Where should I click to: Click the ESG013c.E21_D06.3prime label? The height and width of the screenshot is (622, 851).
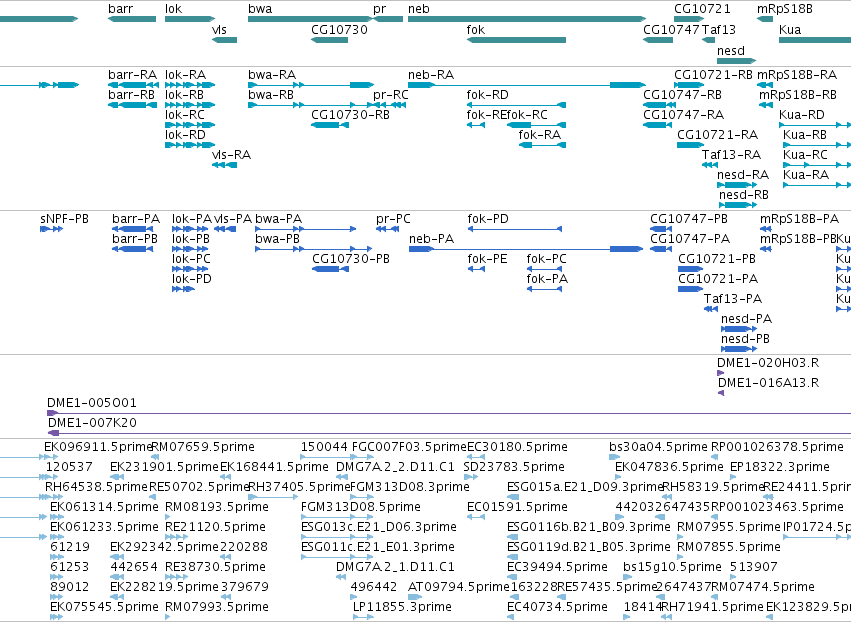379,526
